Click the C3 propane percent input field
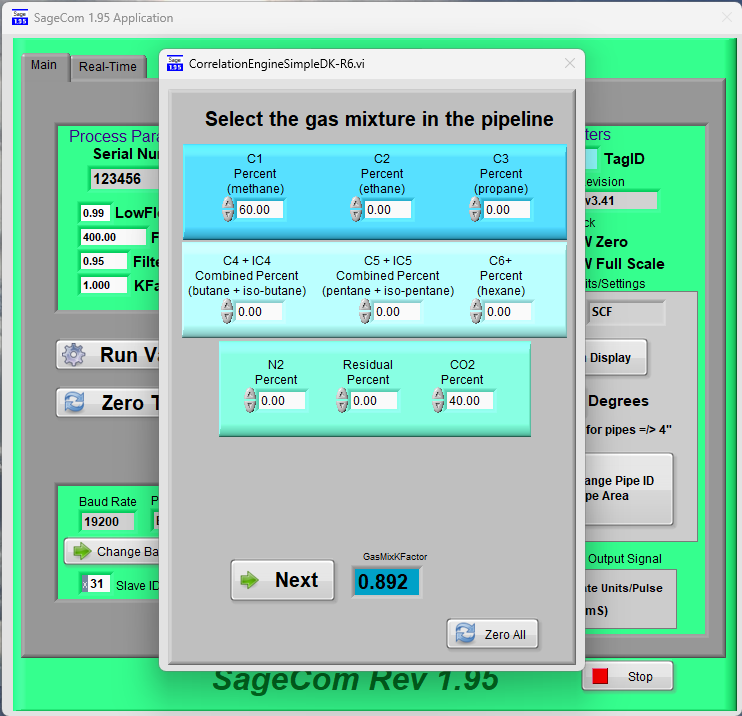Image resolution: width=742 pixels, height=716 pixels. [x=507, y=210]
